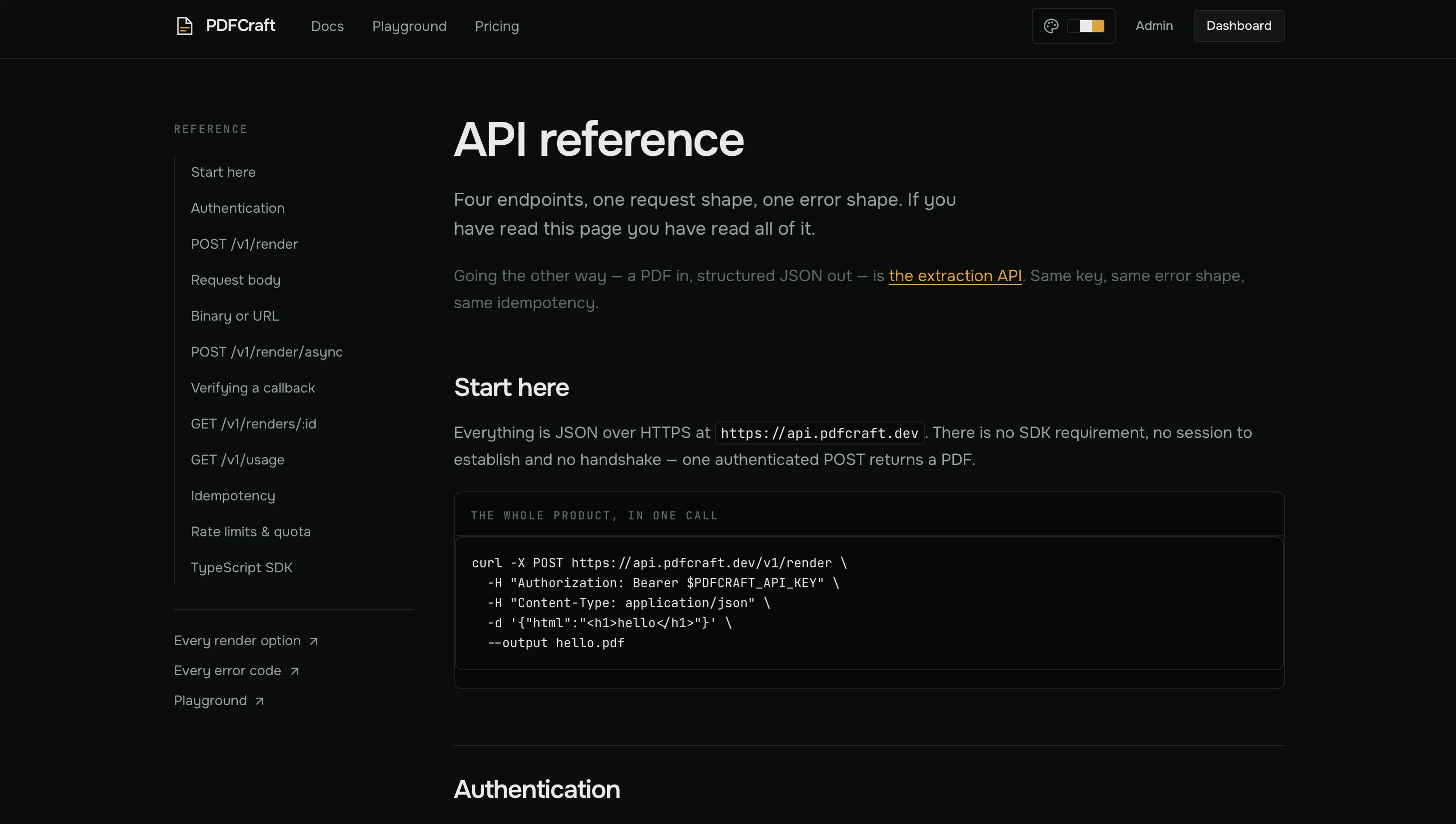Navigate to POST /v1/render in the sidebar
The height and width of the screenshot is (824, 1456).
(x=244, y=244)
